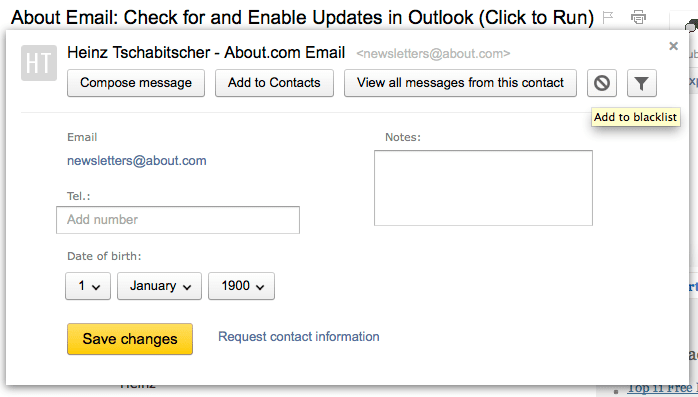Focus the Tel. Add number field
The image size is (698, 397).
tap(178, 220)
